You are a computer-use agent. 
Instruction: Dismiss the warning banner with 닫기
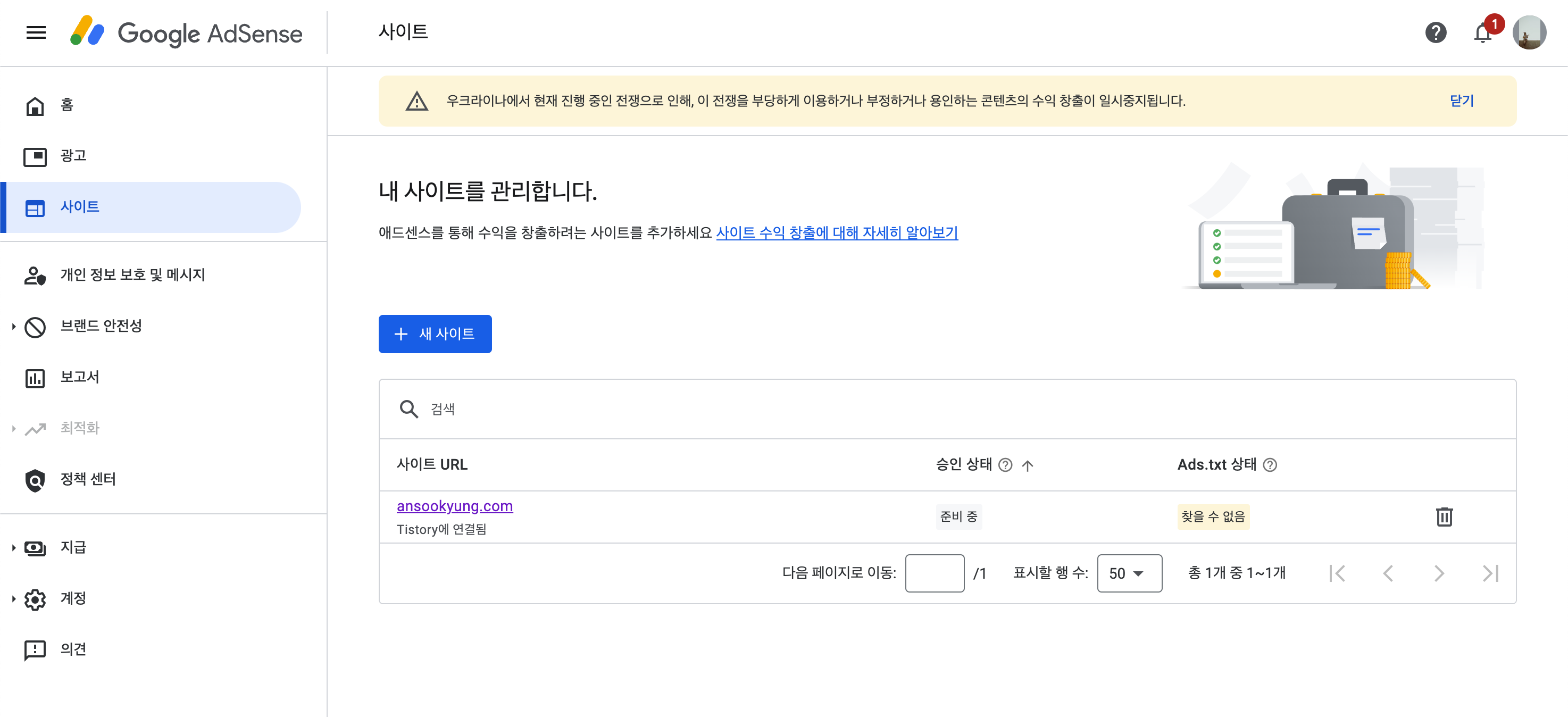pyautogui.click(x=1461, y=101)
